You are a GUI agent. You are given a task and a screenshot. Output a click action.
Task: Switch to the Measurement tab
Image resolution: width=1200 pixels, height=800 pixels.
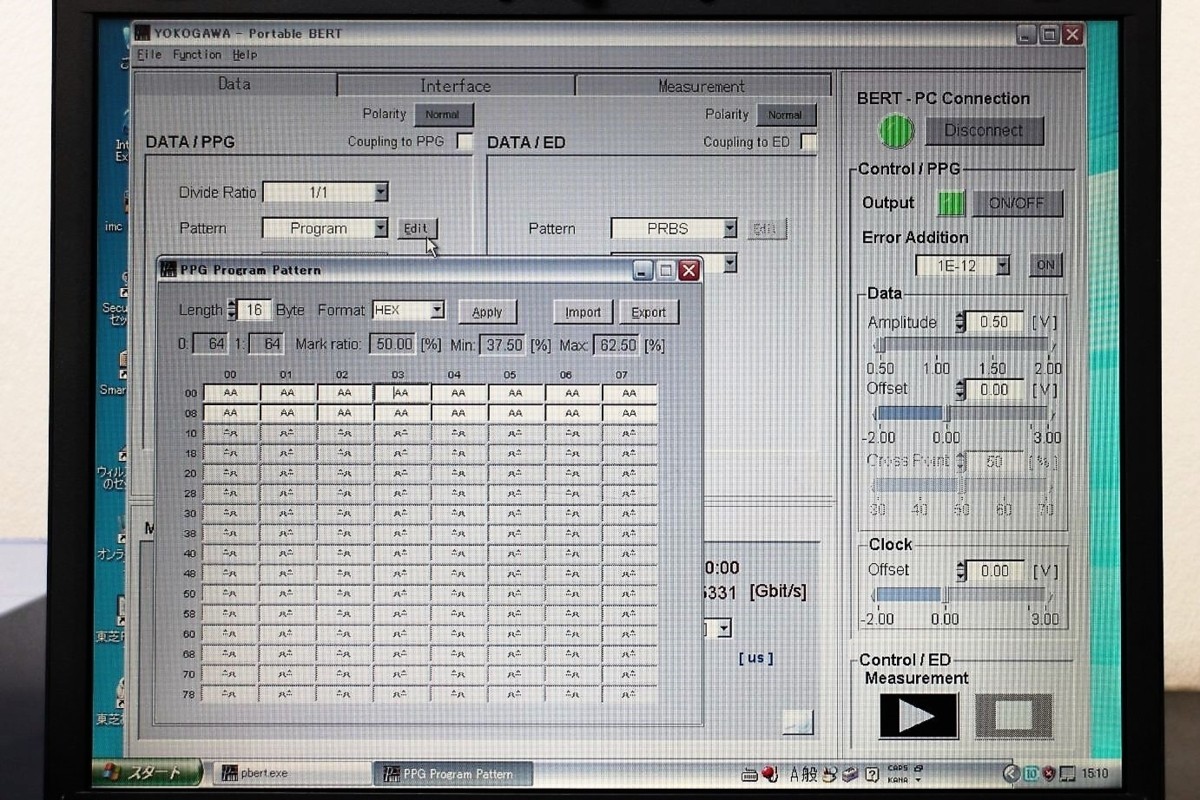(702, 86)
